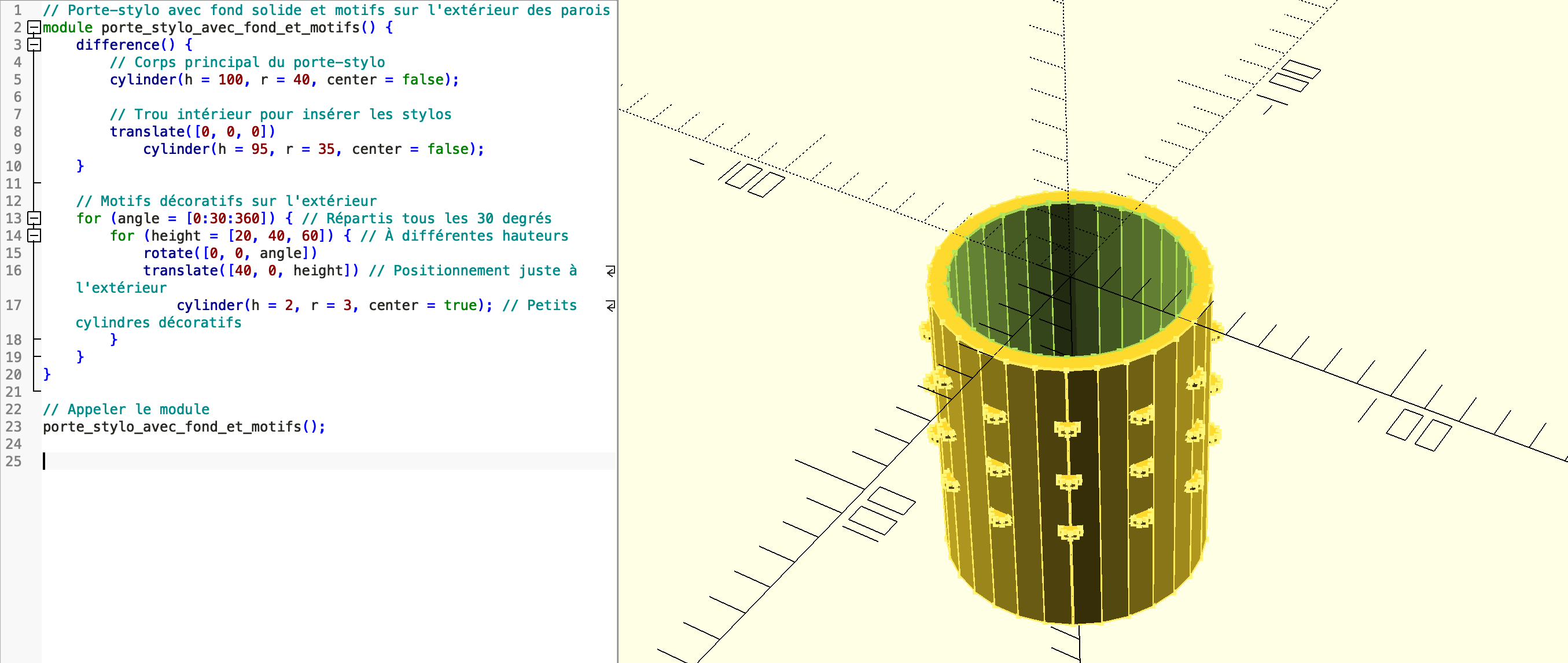The image size is (1568, 663).
Task: Click line number 23 in the gutter
Action: [13, 427]
